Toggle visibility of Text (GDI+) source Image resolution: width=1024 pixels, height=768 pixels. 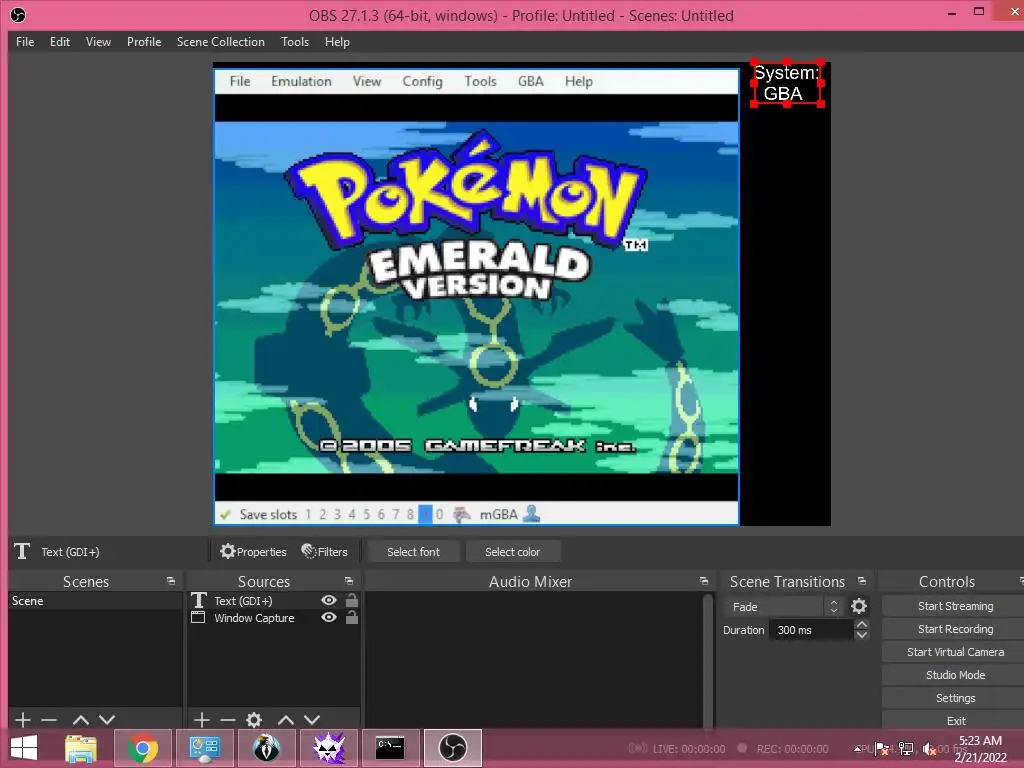329,600
